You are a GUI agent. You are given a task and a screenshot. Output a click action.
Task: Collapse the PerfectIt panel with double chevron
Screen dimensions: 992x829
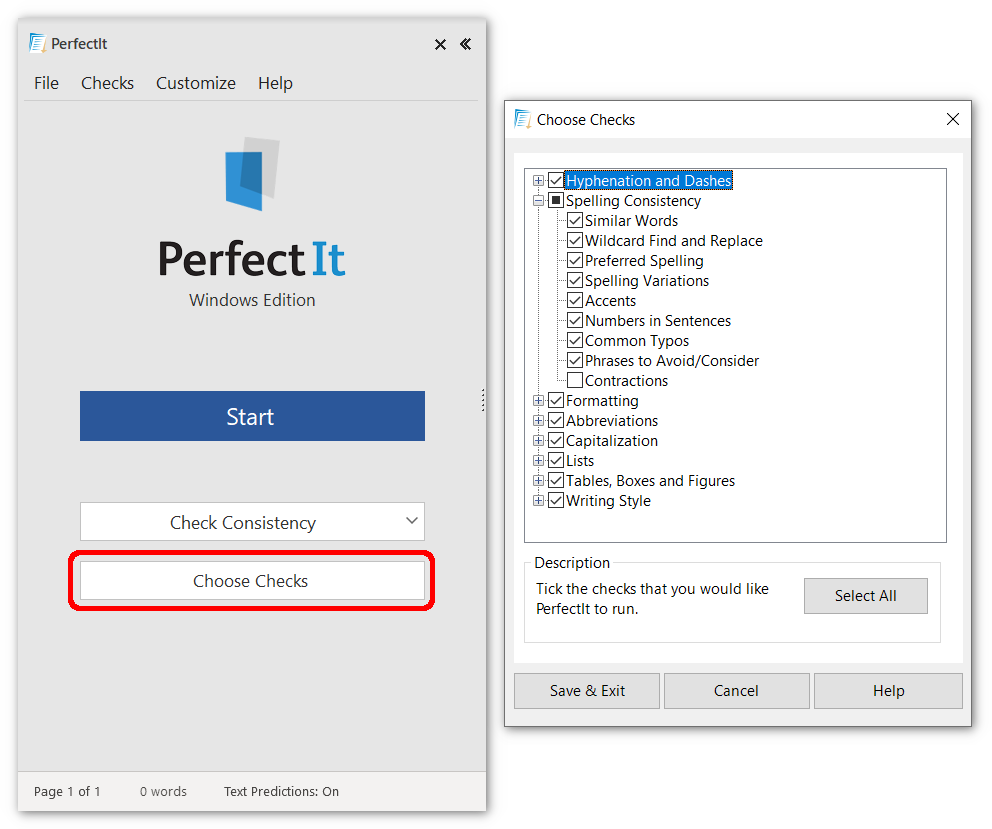[466, 44]
